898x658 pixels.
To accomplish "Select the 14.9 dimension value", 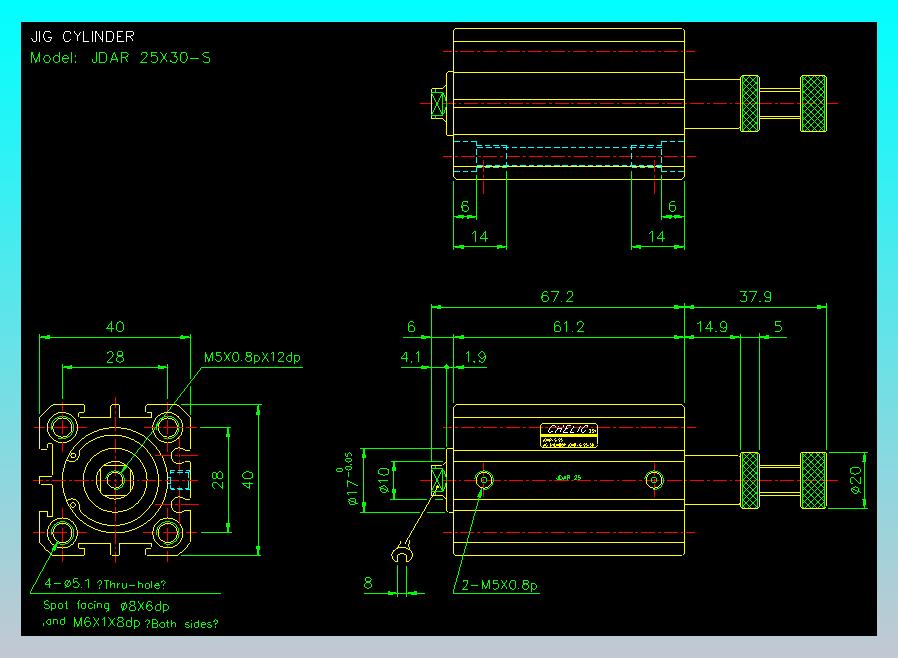I will pyautogui.click(x=711, y=327).
